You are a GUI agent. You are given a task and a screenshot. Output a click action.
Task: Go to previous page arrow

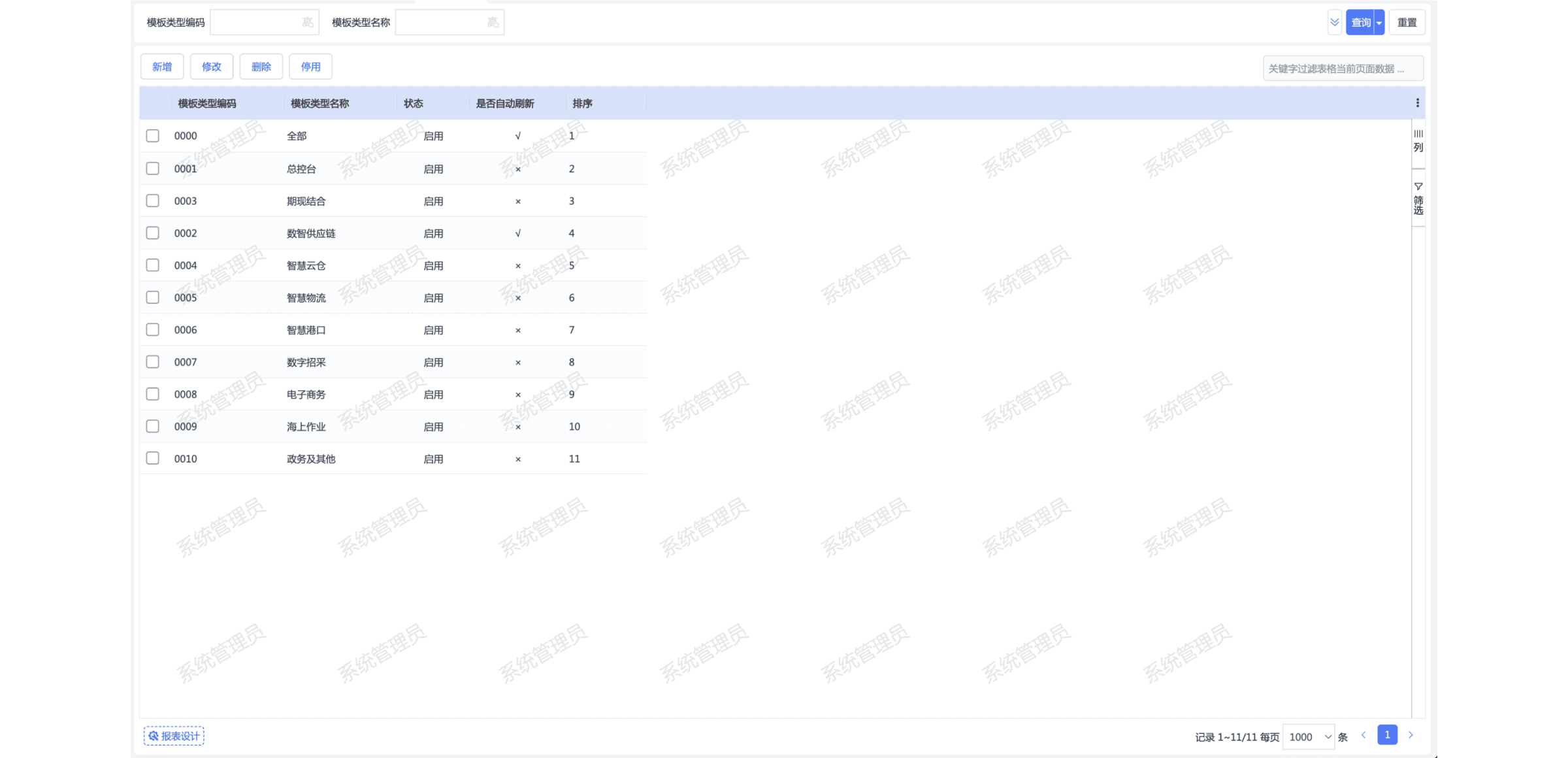[x=1364, y=735]
